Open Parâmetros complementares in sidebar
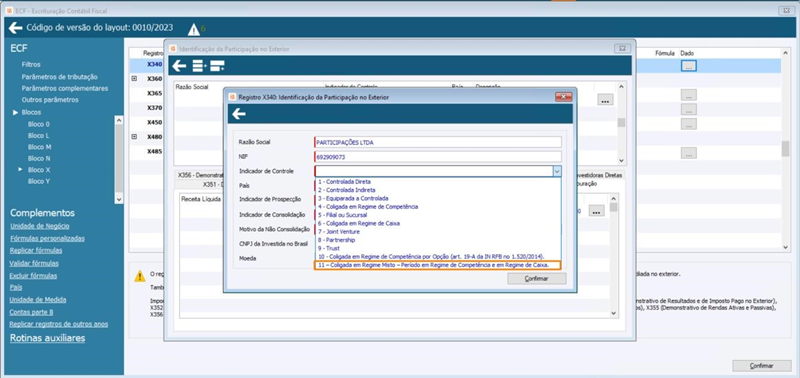Viewport: 800px width, 378px height. tap(65, 88)
